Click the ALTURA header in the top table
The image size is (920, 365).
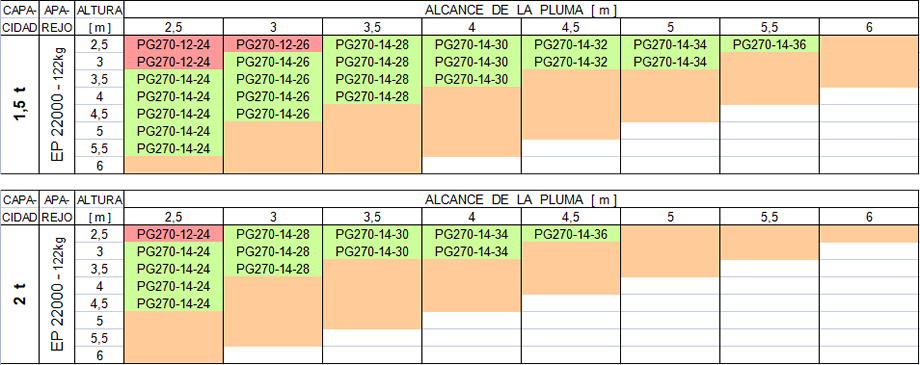(100, 10)
